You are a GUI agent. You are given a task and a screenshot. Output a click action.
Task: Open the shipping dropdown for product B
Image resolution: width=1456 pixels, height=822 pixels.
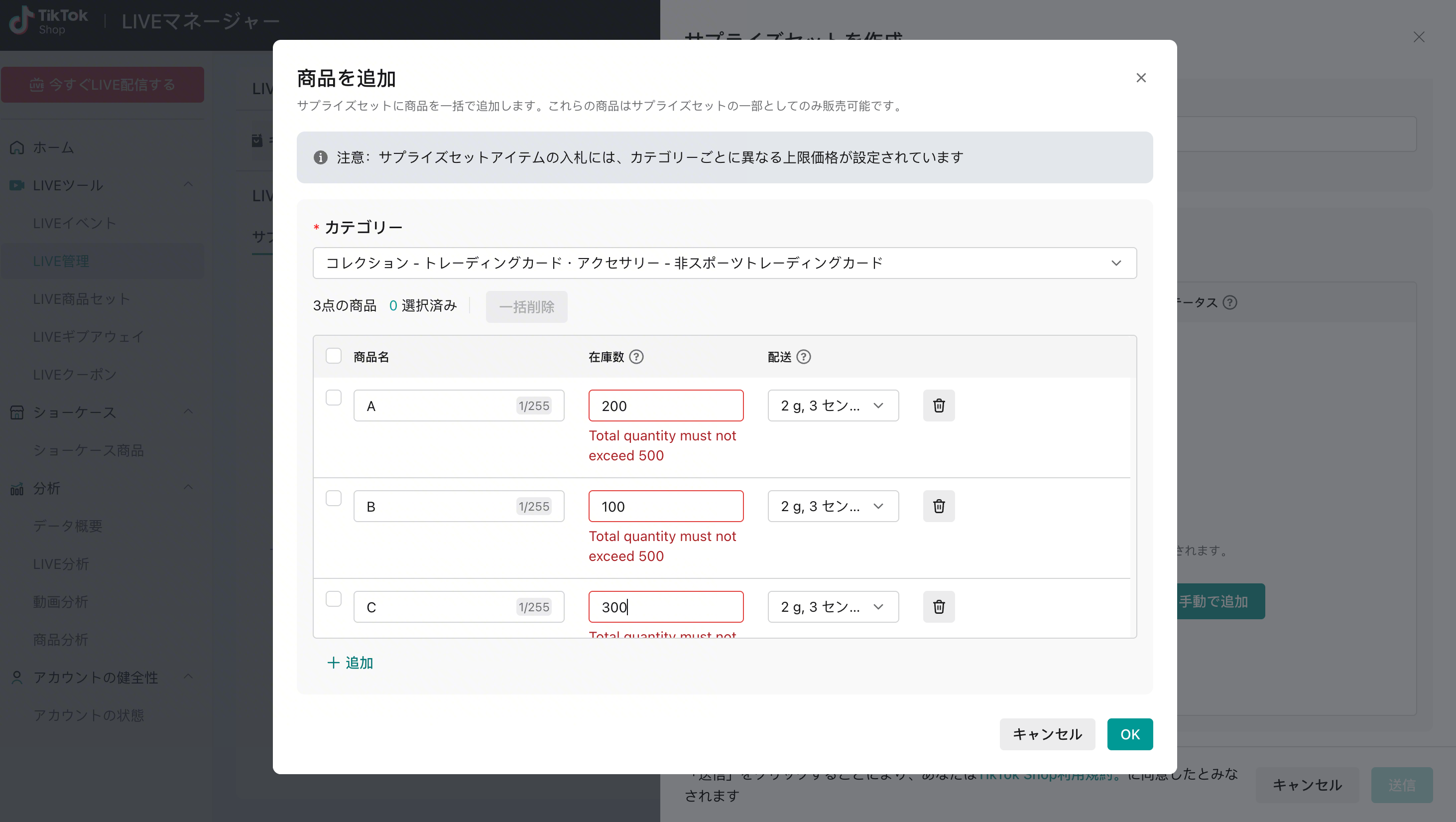click(833, 506)
